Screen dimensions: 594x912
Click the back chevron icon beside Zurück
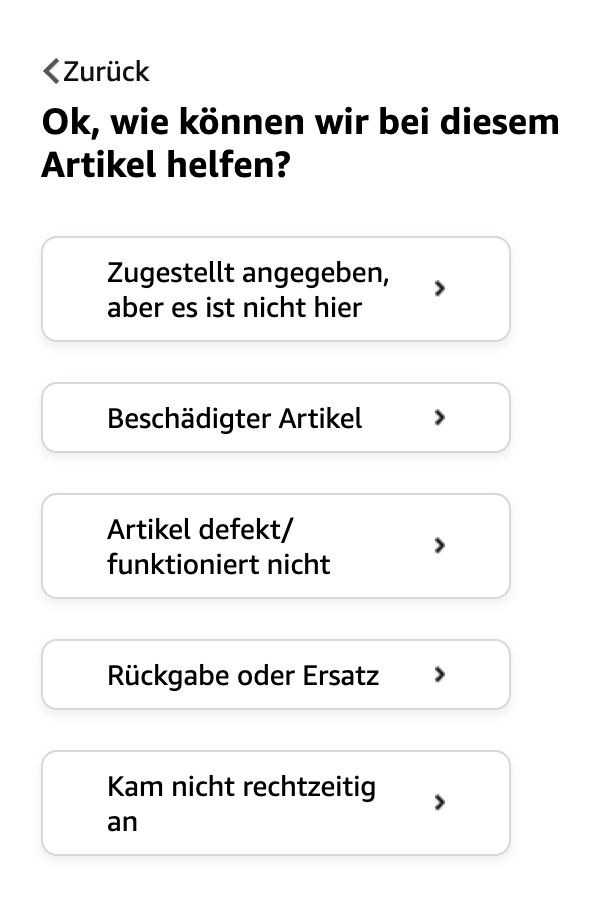[x=51, y=71]
